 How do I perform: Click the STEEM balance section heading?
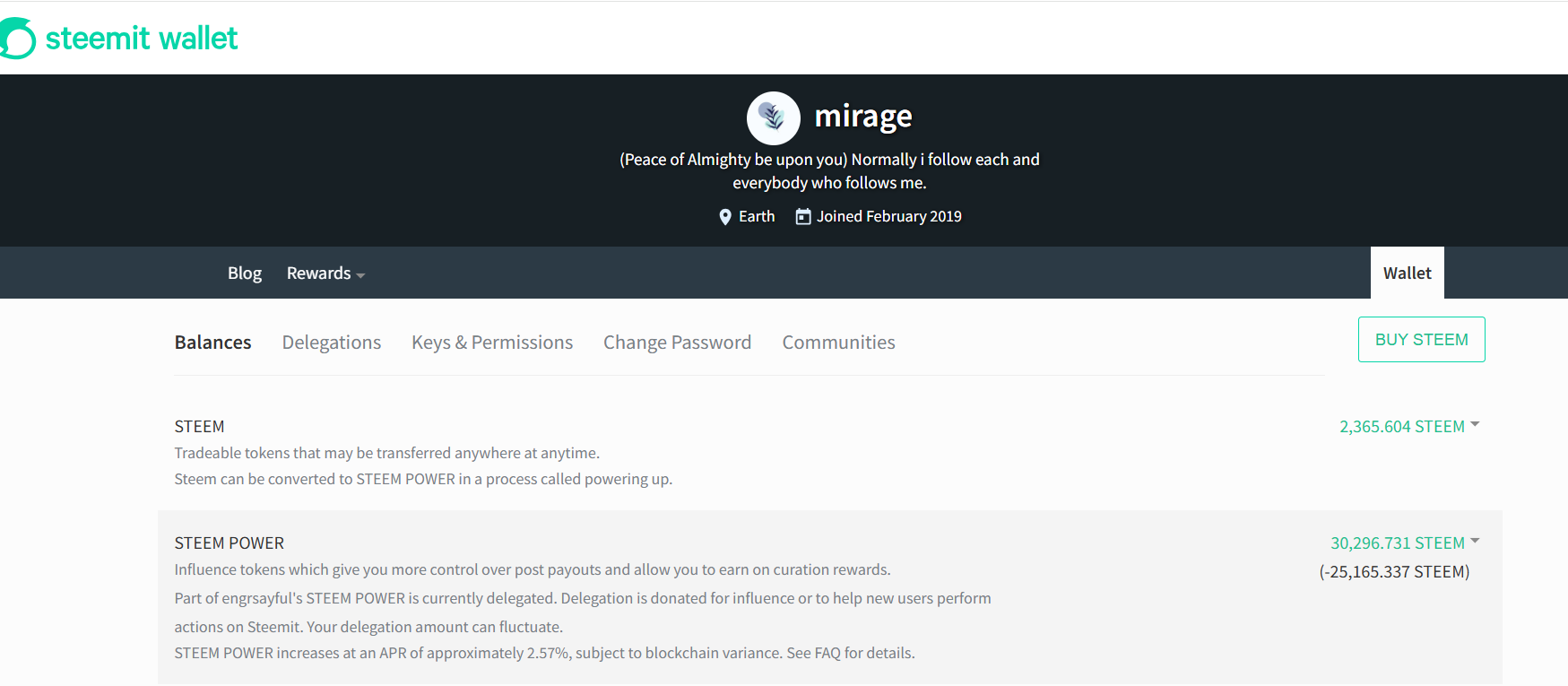coord(200,427)
